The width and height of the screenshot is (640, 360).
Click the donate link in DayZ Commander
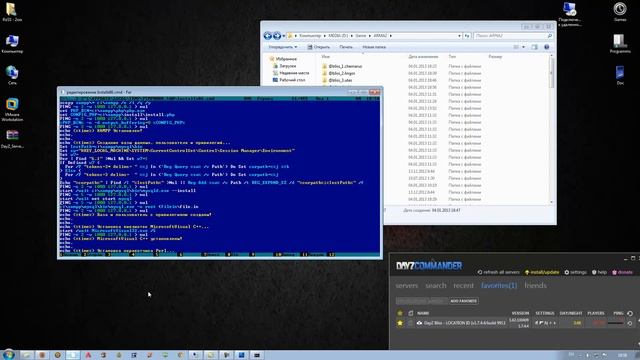[622, 272]
